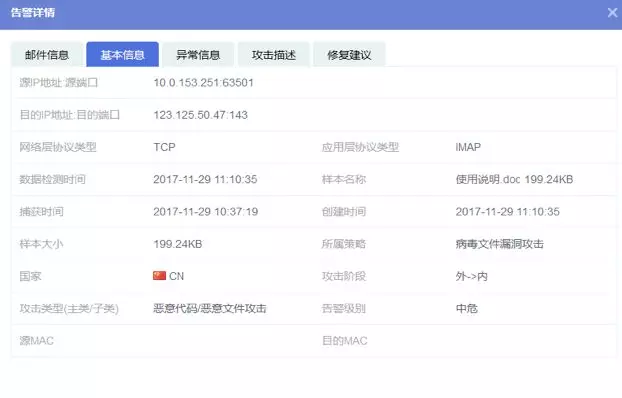This screenshot has height=398, width=622.
Task: Click the 样本大小 label
Action: 41,244
